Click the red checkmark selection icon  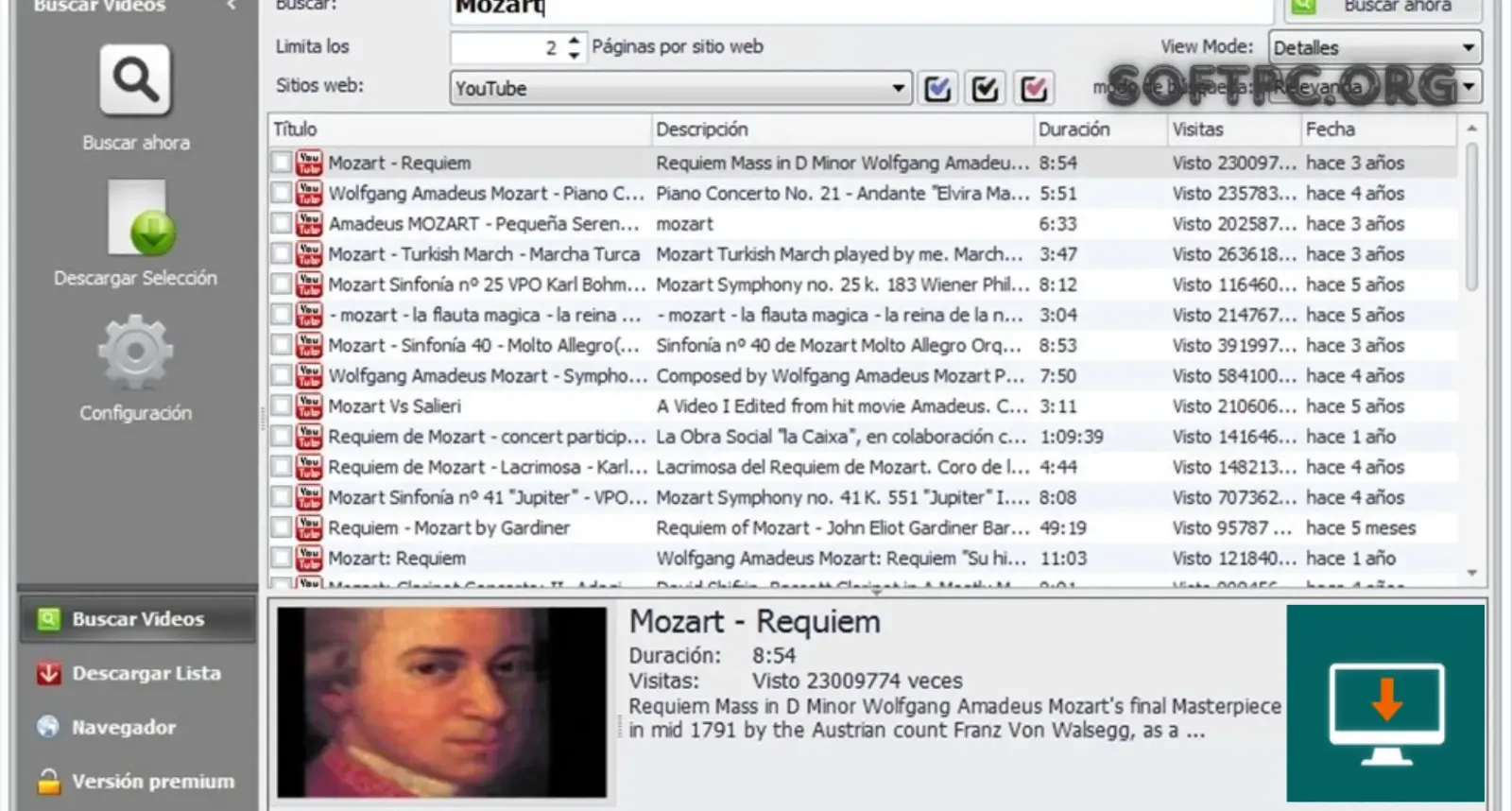[x=1033, y=88]
